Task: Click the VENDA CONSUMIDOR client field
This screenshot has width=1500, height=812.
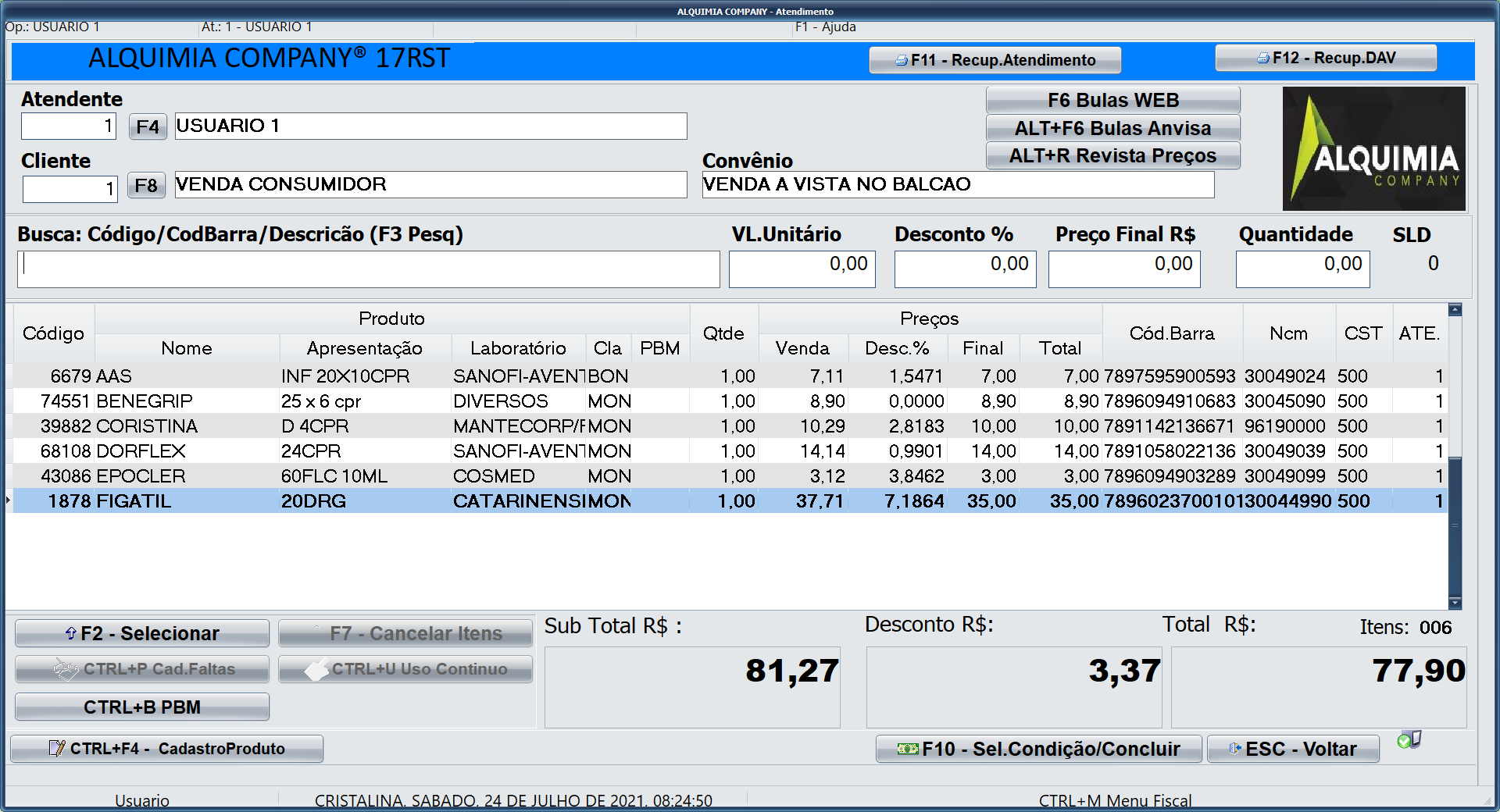Action: coord(431,184)
